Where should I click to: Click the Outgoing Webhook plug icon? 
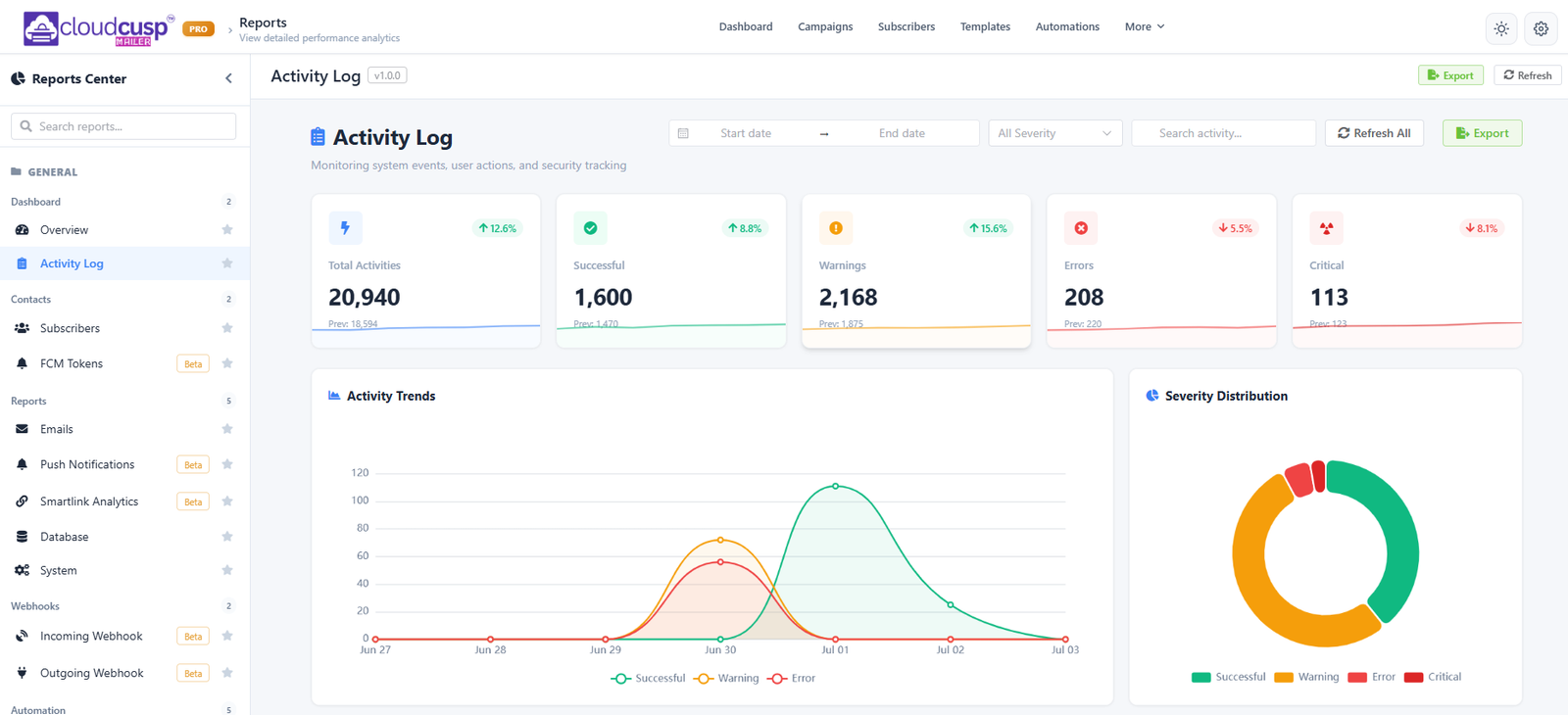22,673
